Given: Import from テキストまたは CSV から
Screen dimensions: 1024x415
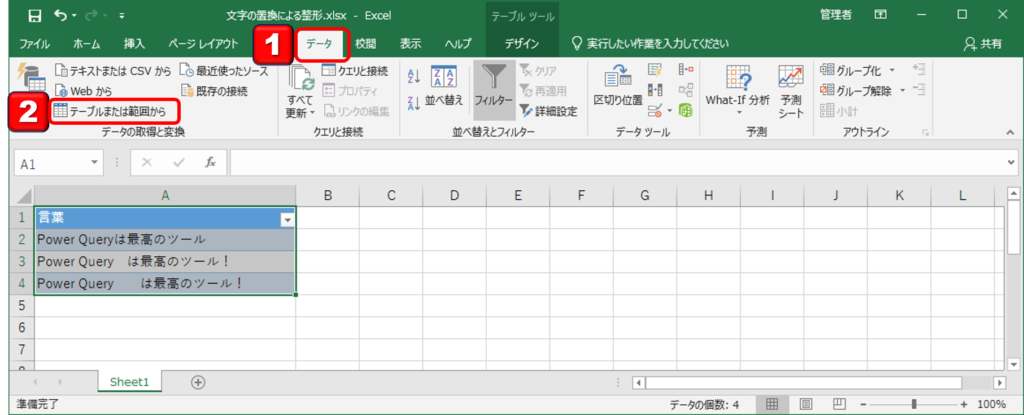Looking at the screenshot, I should click(112, 70).
